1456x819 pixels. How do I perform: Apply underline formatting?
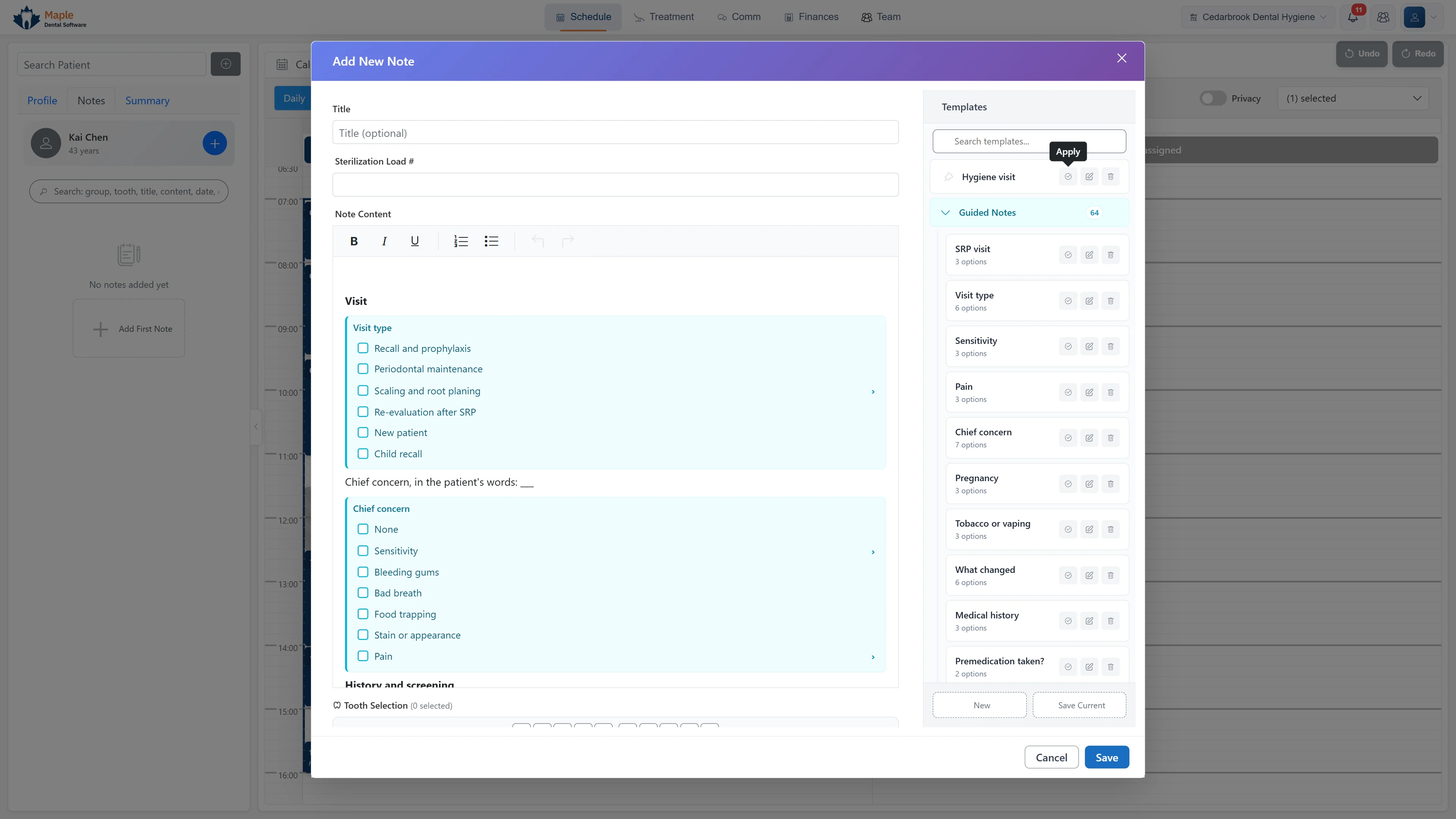pos(415,242)
